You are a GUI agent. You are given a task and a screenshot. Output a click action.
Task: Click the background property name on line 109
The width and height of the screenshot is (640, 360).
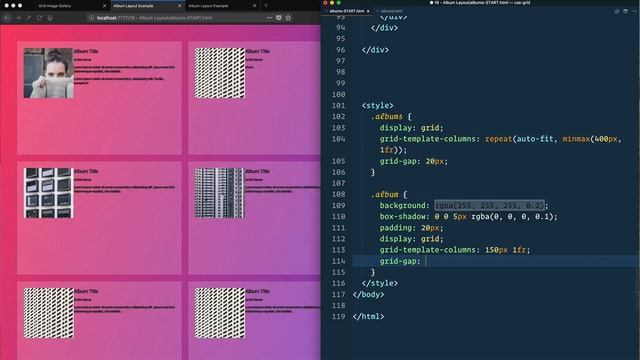pos(402,205)
